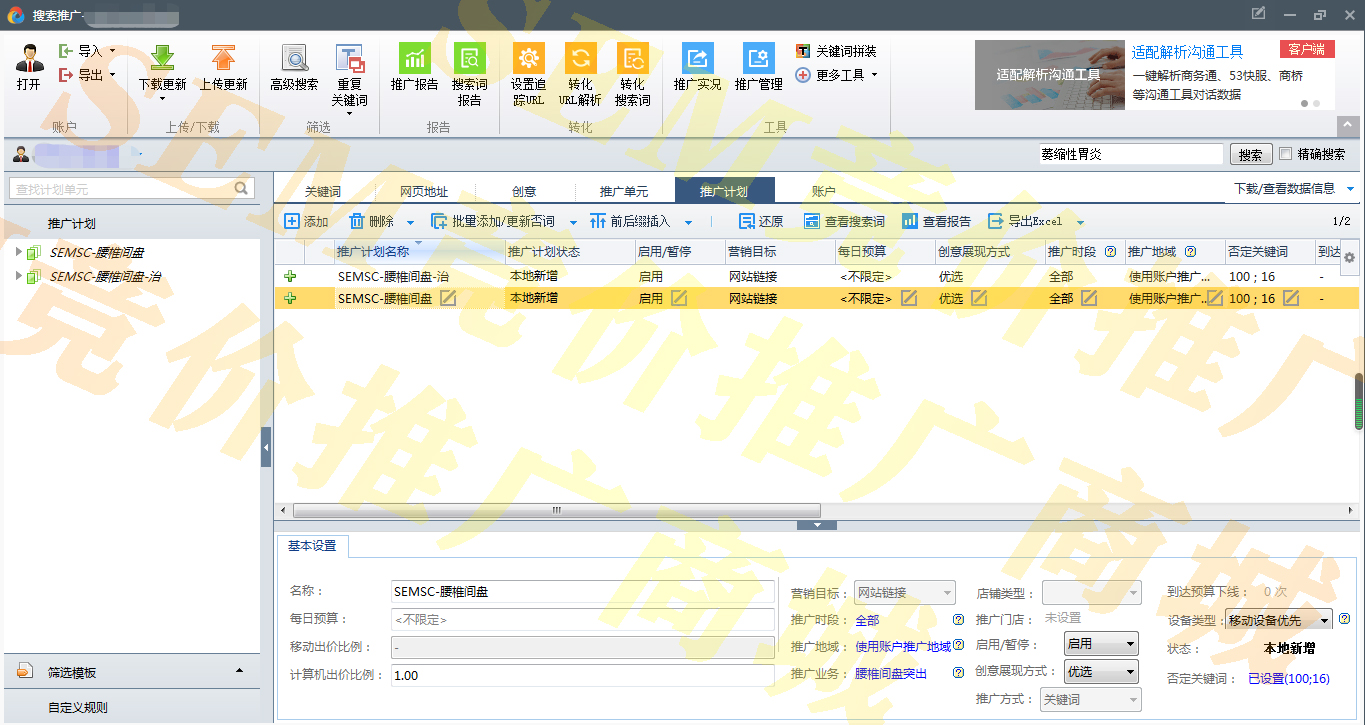Click 查看报告 button
1365x725 pixels.
point(936,221)
